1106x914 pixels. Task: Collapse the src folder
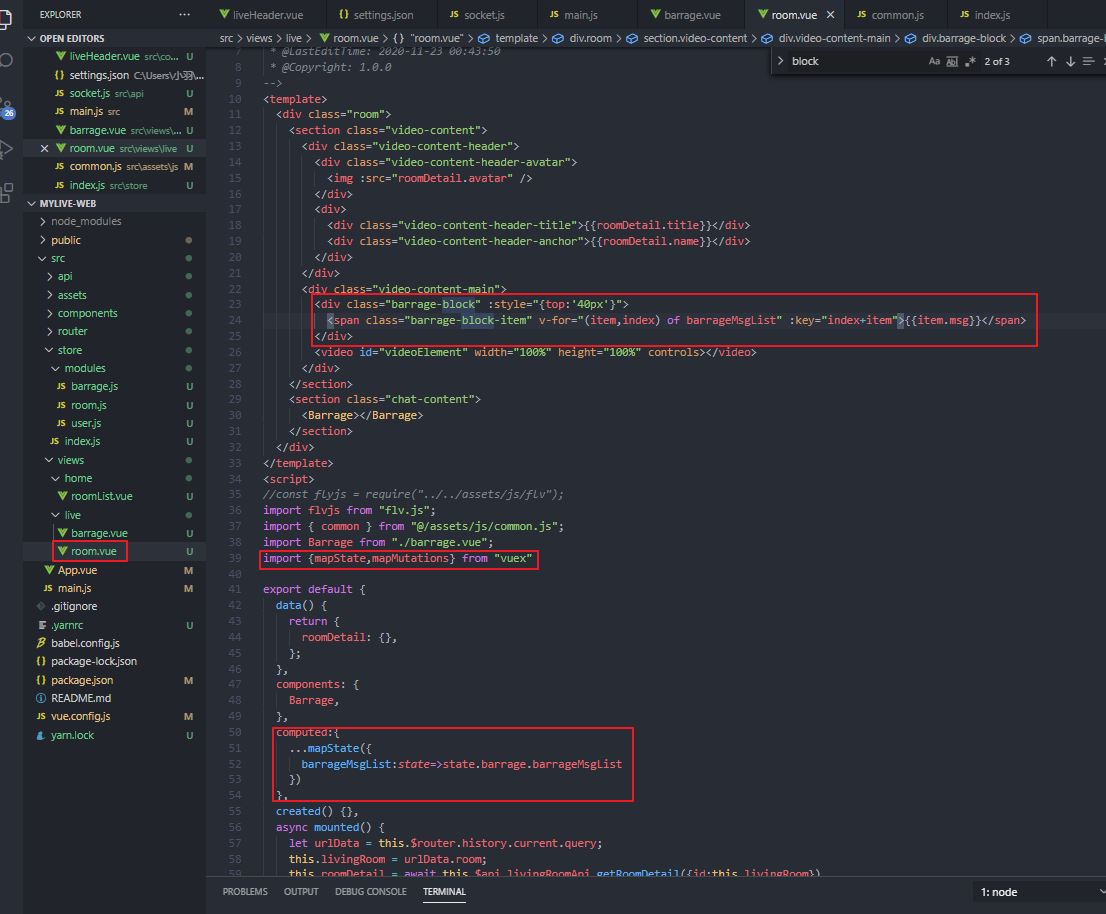pyautogui.click(x=58, y=258)
